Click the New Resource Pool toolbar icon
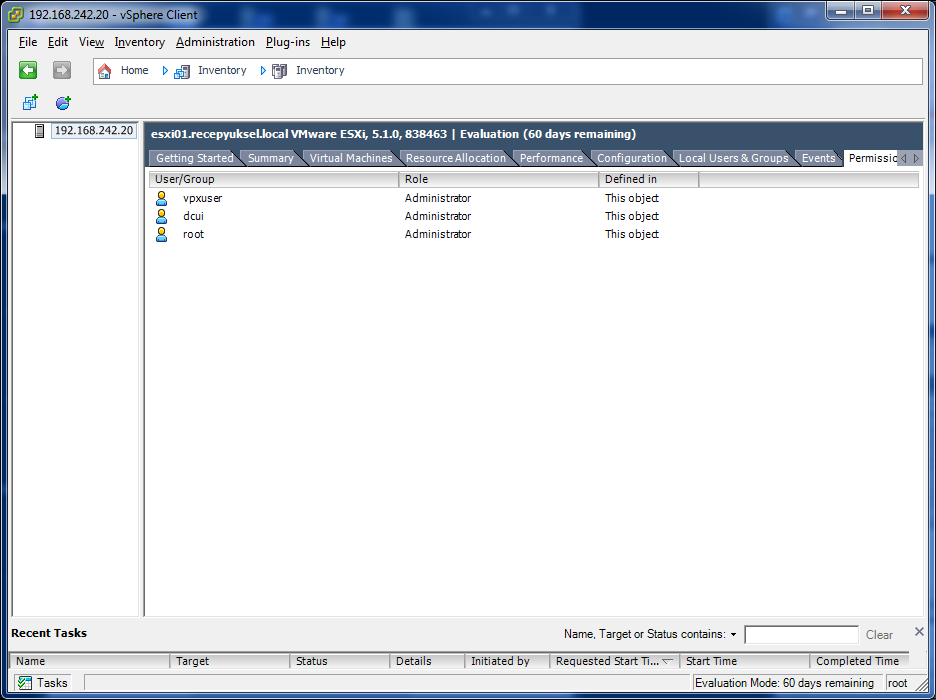This screenshot has width=936, height=700. 63,103
